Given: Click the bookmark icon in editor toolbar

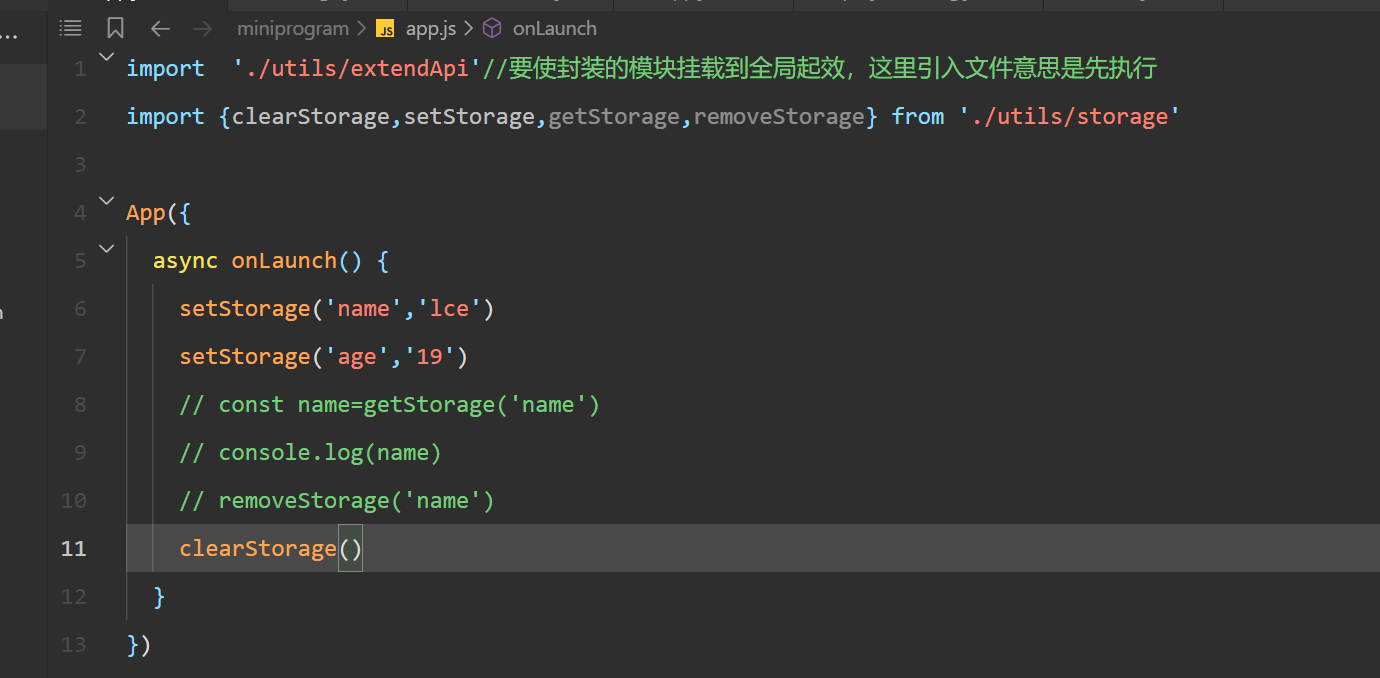Looking at the screenshot, I should pos(115,28).
